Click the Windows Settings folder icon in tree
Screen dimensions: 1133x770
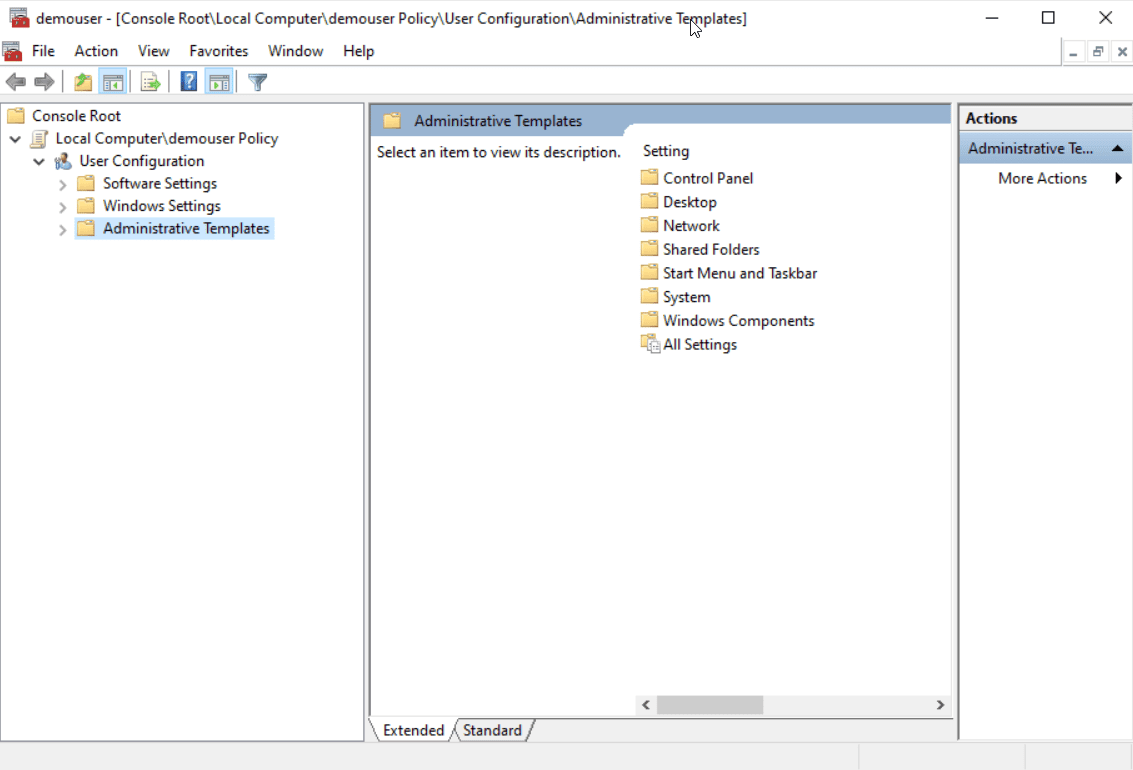86,205
